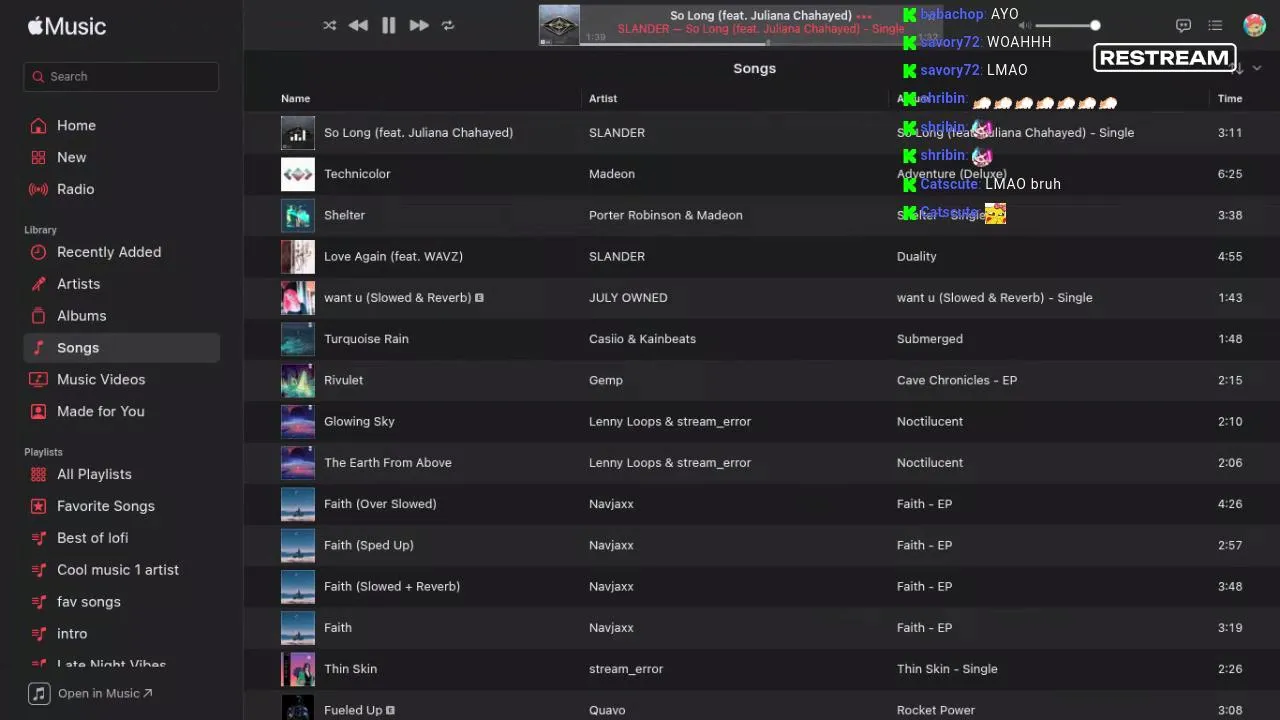The width and height of the screenshot is (1280, 720).
Task: Open the New section
Action: click(x=121, y=157)
